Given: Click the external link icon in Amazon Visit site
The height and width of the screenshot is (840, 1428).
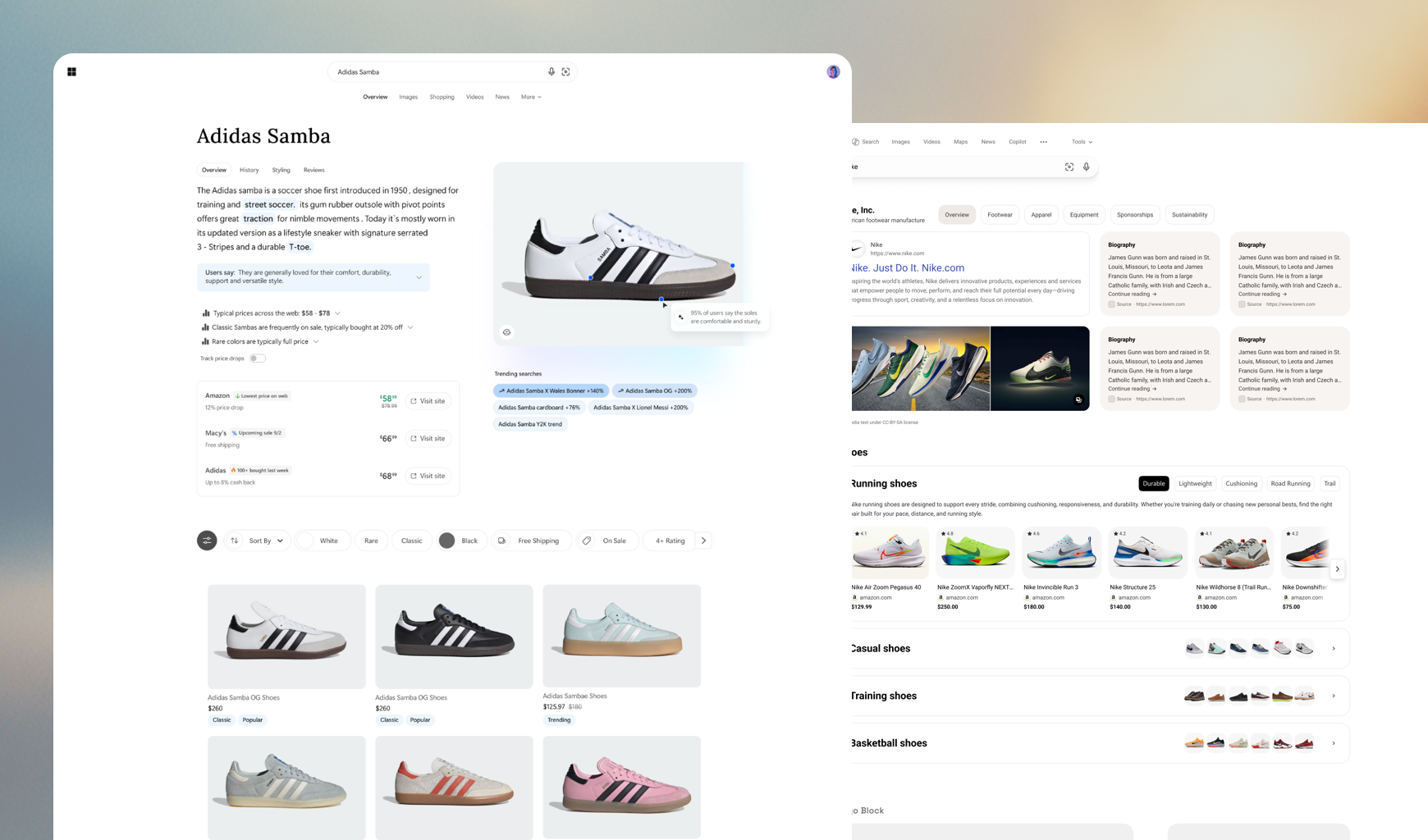Looking at the screenshot, I should [x=414, y=401].
